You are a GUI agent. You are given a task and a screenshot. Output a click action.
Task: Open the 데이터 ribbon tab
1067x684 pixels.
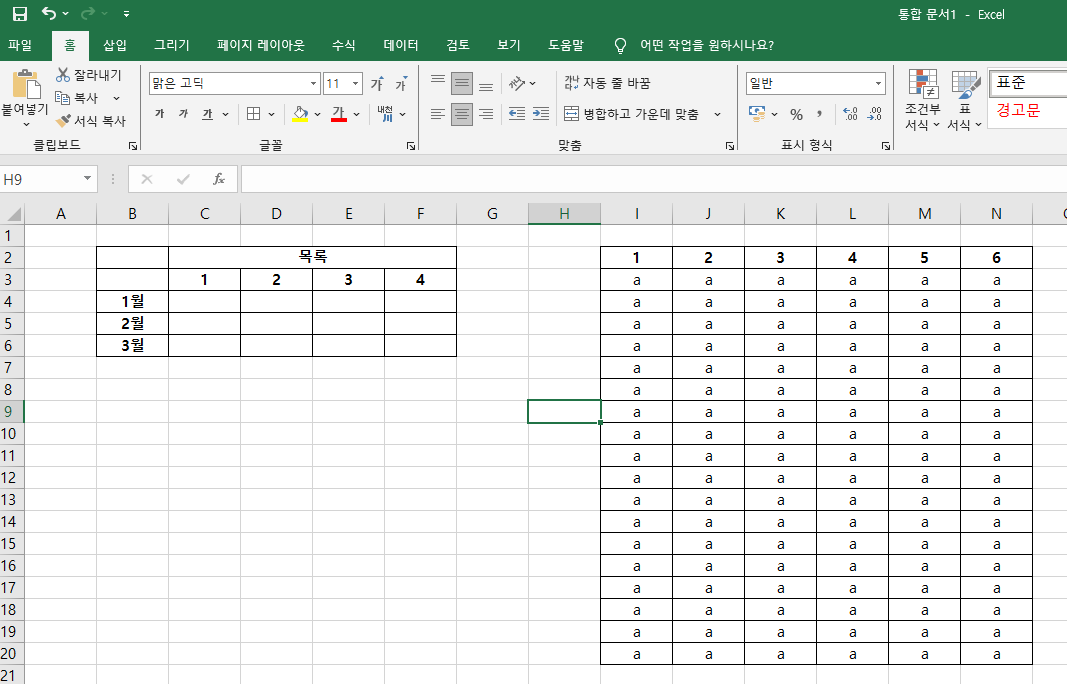[x=400, y=45]
